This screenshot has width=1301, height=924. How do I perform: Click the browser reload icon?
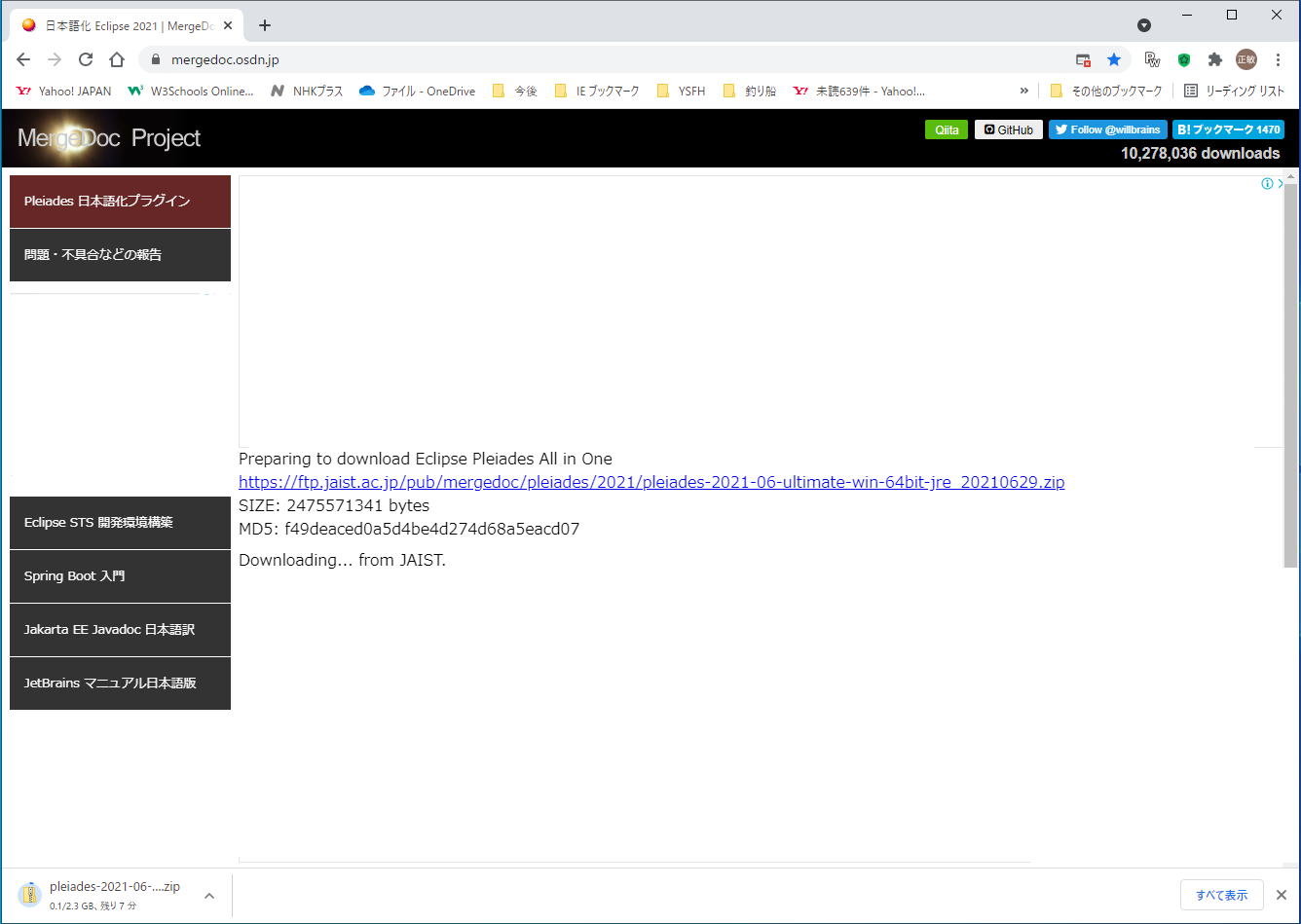click(86, 59)
